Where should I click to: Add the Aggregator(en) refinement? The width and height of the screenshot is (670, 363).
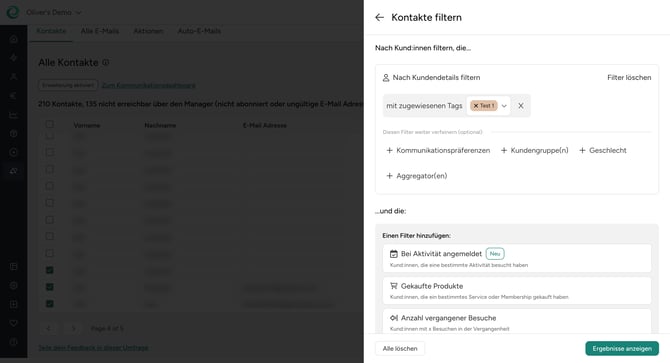[x=417, y=176]
